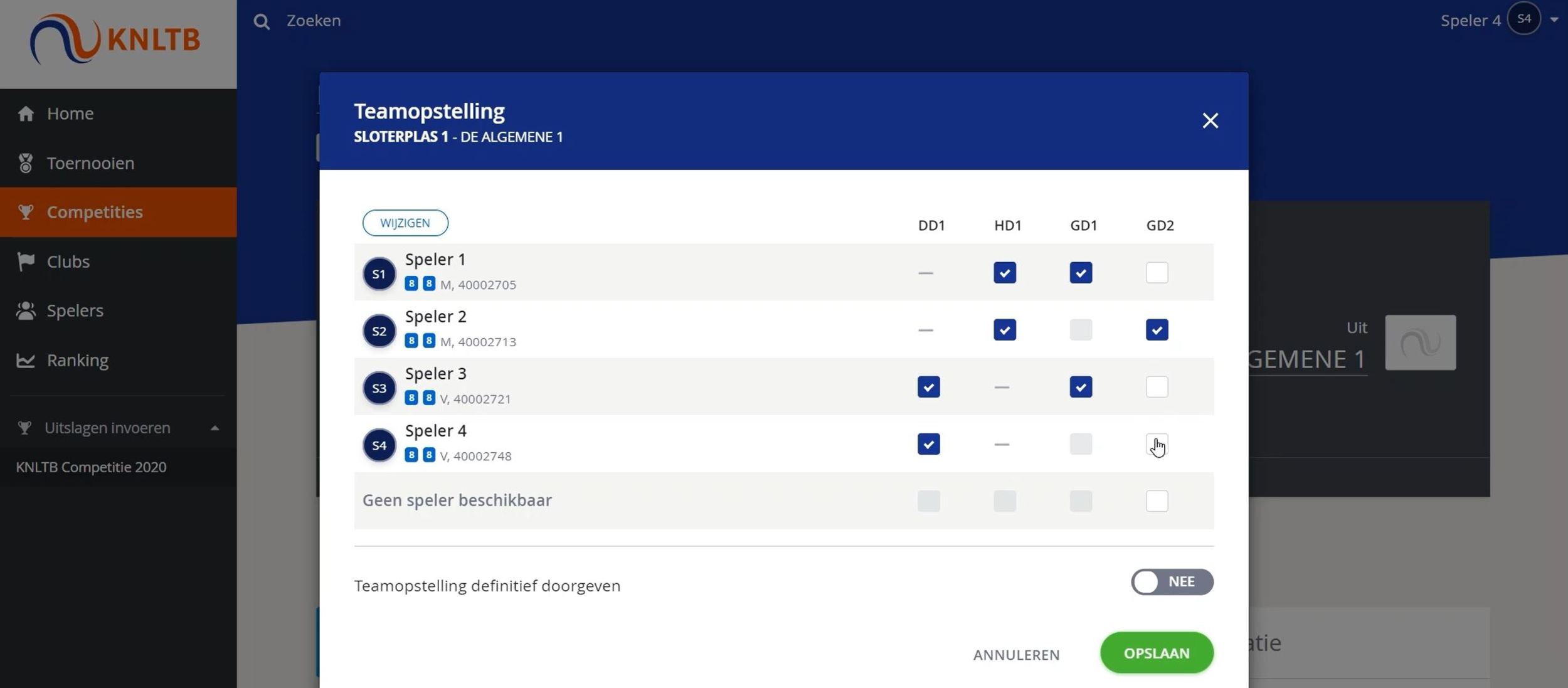The width and height of the screenshot is (1568, 688).
Task: Click the Clubs flag icon
Action: click(x=26, y=262)
